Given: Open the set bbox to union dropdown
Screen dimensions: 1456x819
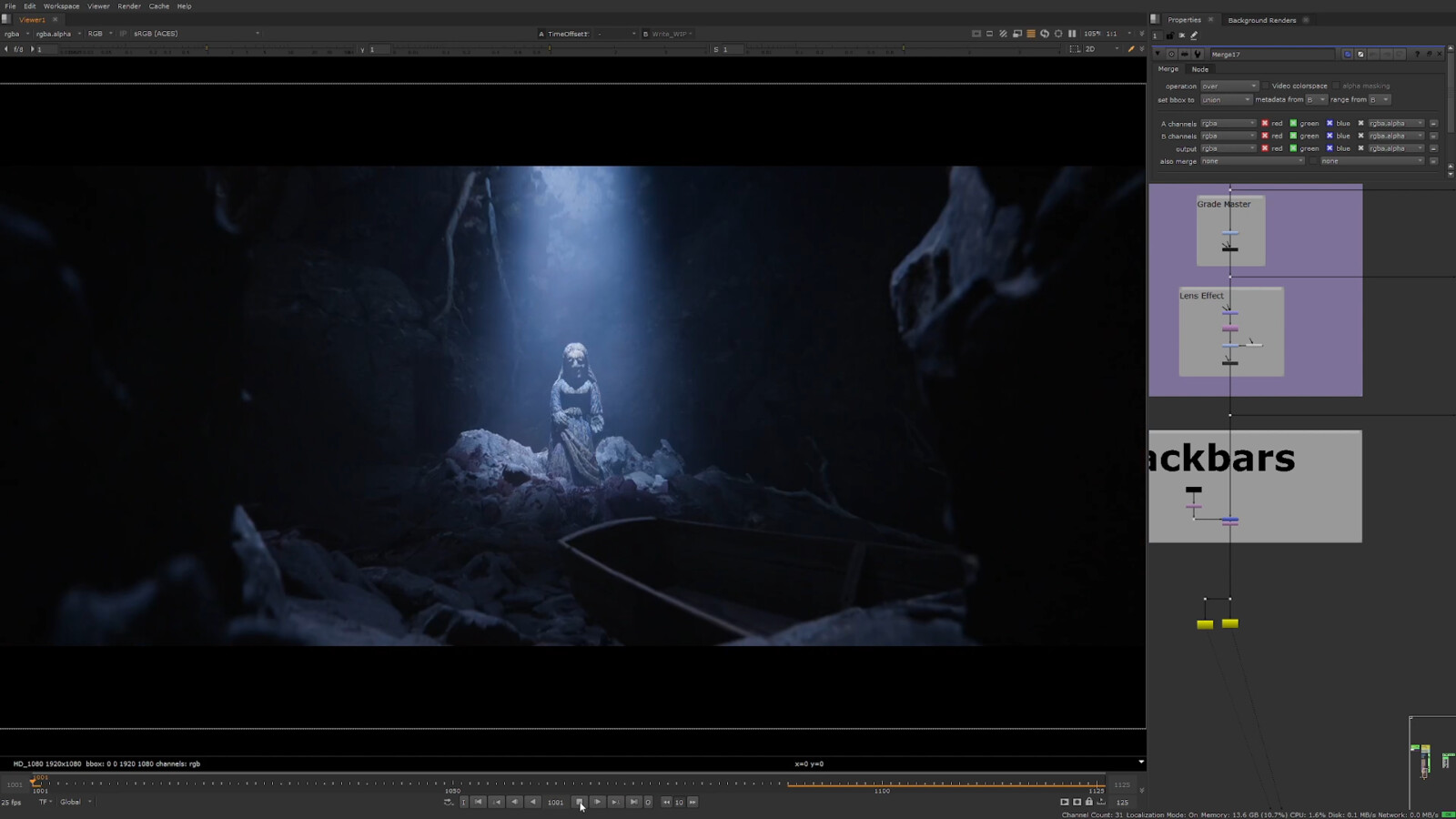Looking at the screenshot, I should point(1226,100).
